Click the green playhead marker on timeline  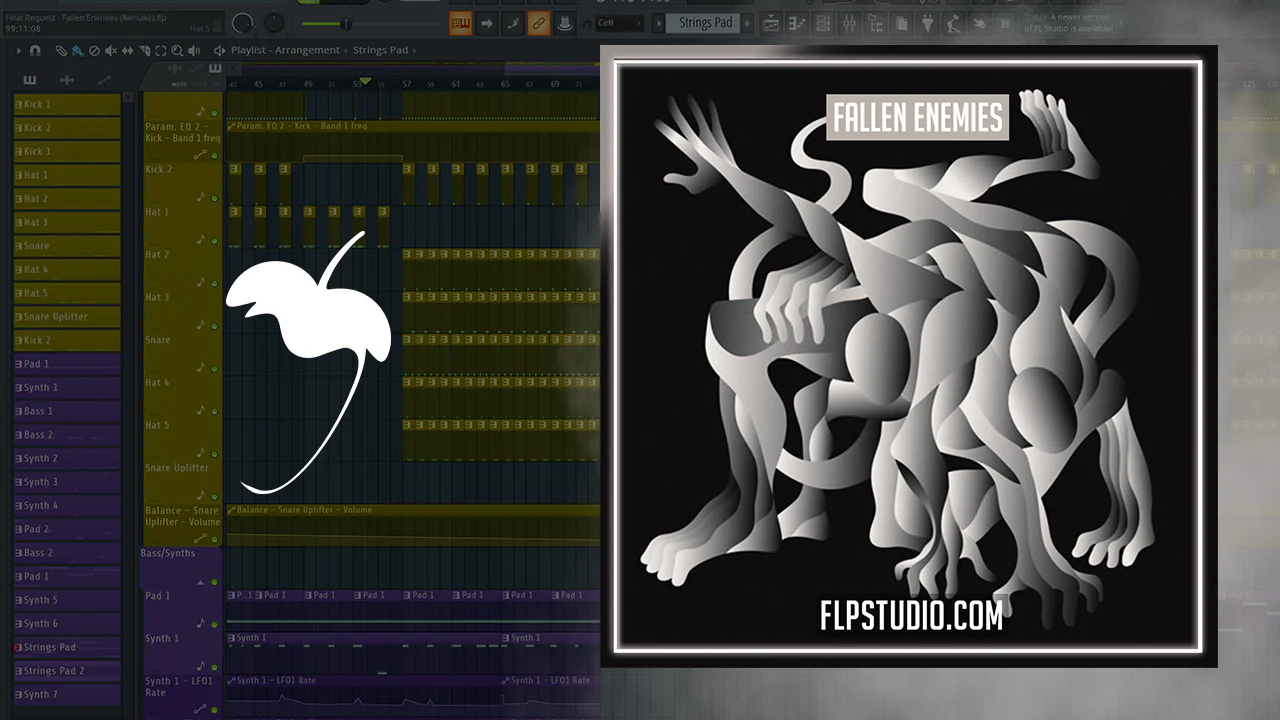point(365,81)
